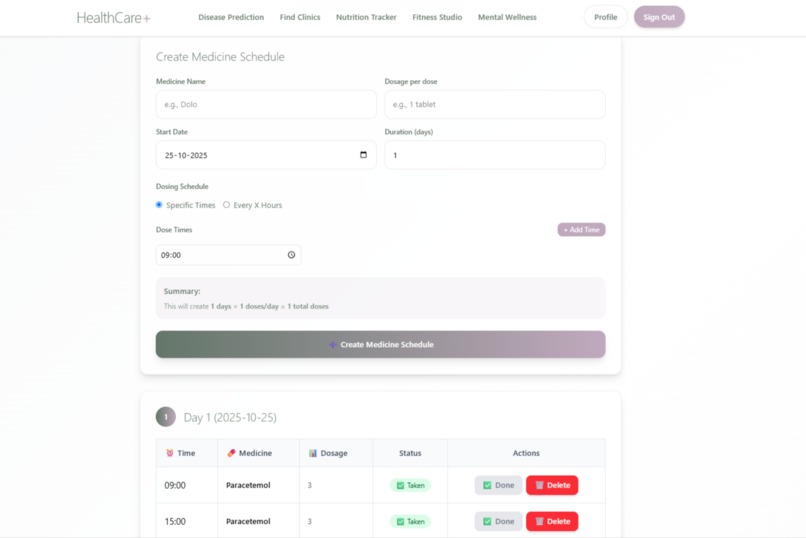The image size is (806, 538).
Task: Click the Duration (days) field
Action: 494,155
